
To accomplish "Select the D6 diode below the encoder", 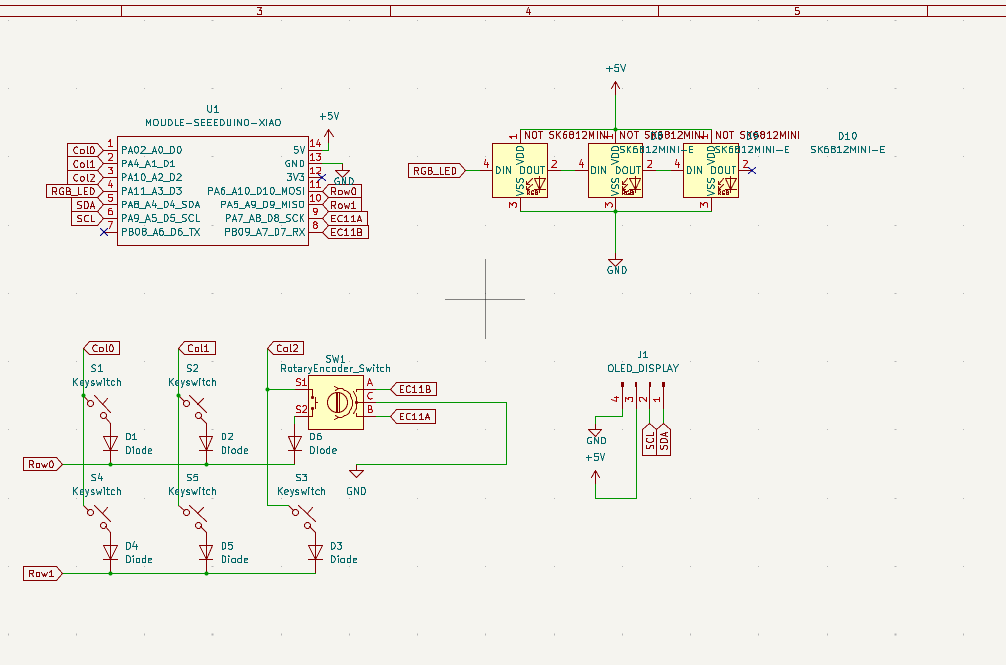I will [x=294, y=443].
